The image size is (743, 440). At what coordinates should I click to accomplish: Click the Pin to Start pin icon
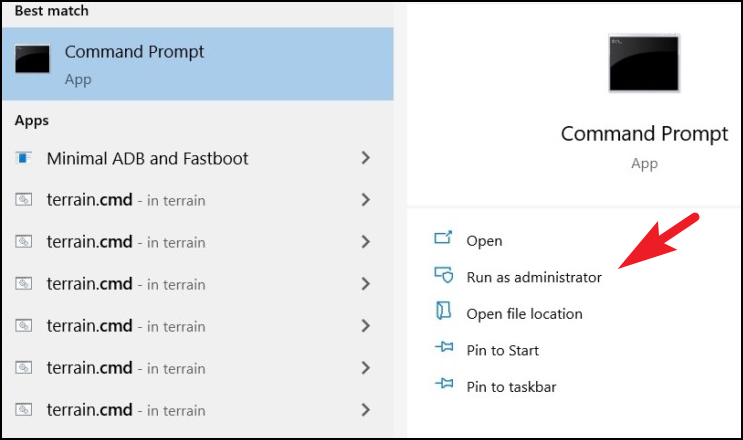(x=444, y=348)
